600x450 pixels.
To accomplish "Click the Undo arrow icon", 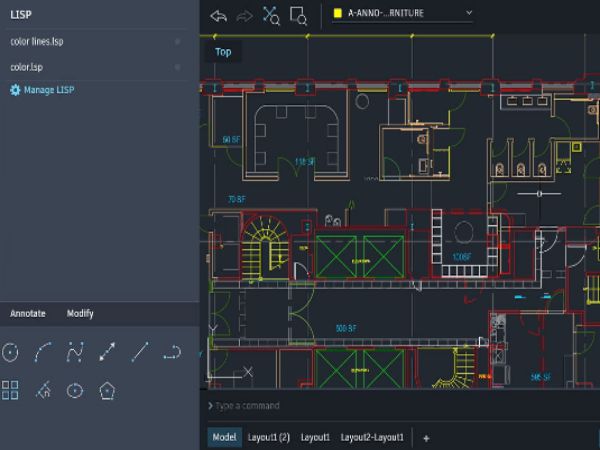I will (218, 16).
